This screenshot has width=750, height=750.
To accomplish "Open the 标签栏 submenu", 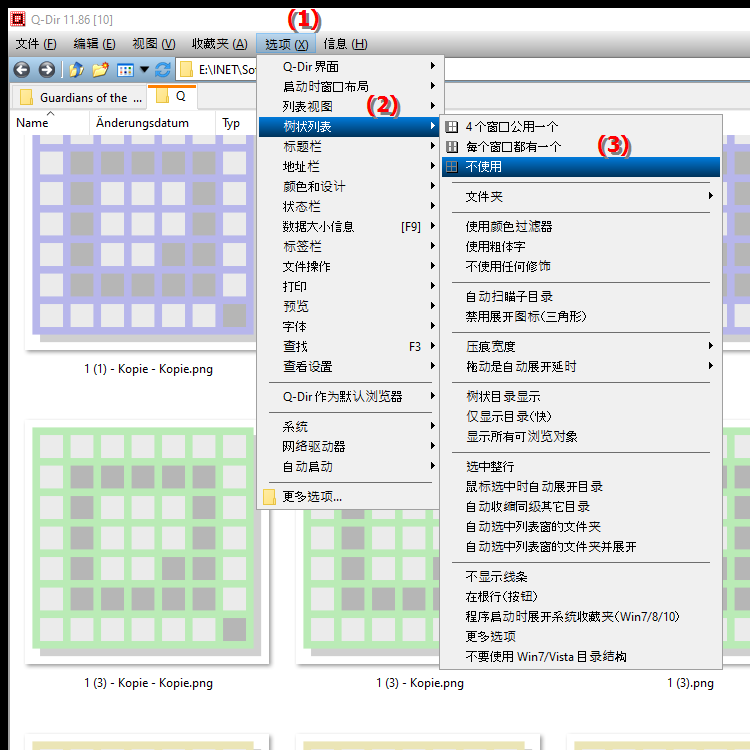I will point(349,247).
